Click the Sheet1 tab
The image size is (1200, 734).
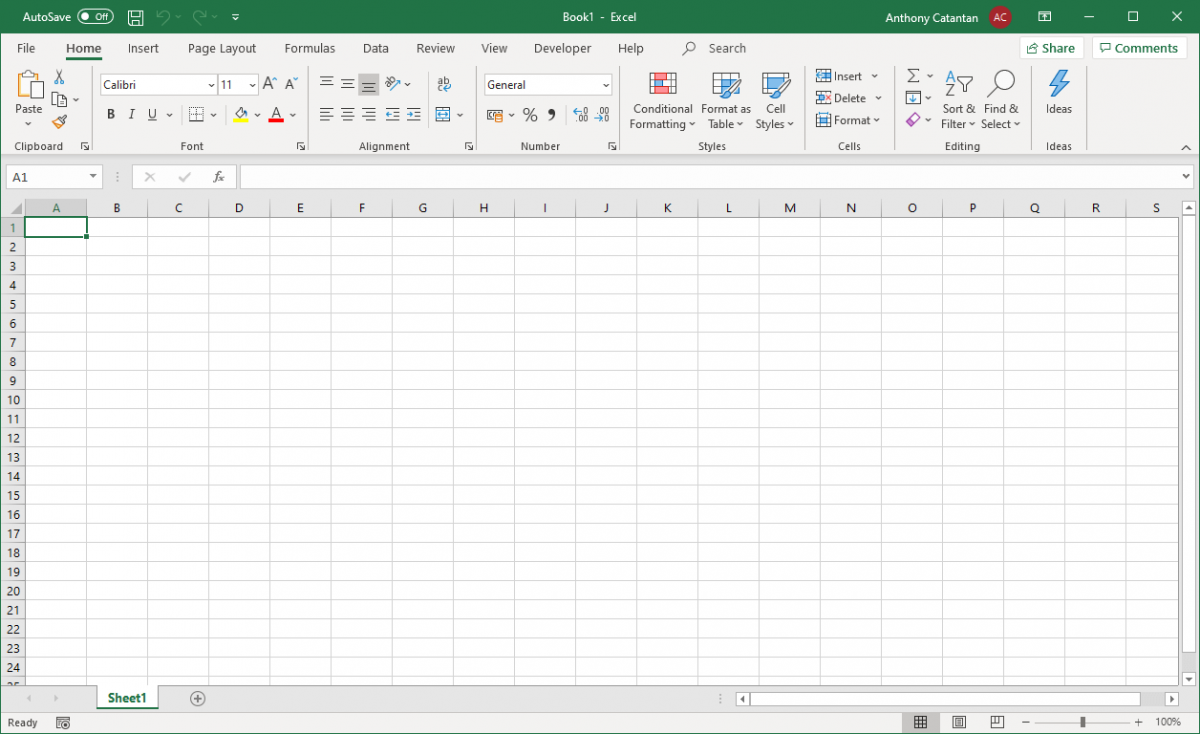pyautogui.click(x=127, y=697)
